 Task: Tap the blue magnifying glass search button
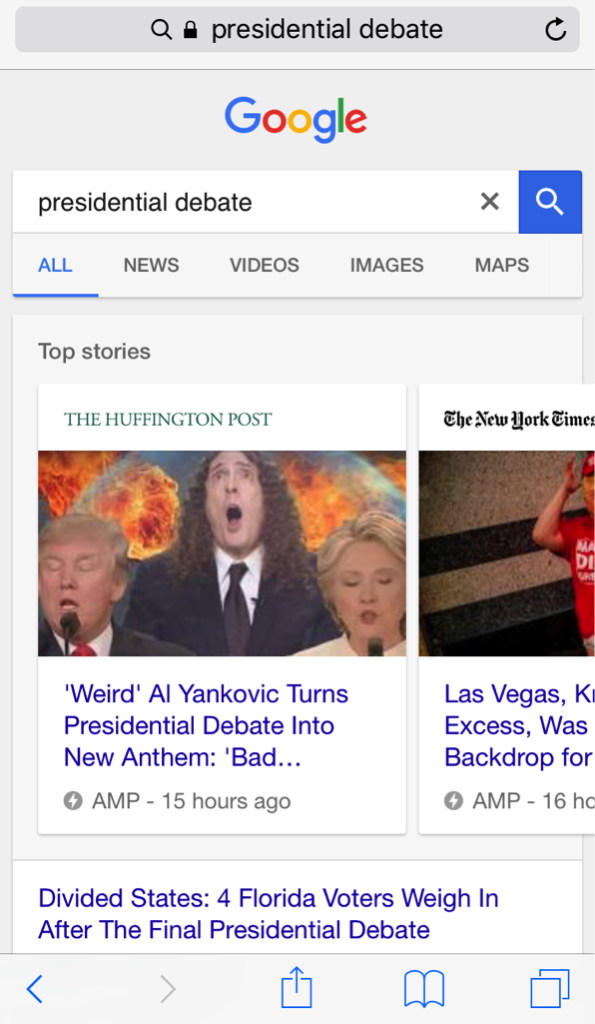tap(550, 201)
